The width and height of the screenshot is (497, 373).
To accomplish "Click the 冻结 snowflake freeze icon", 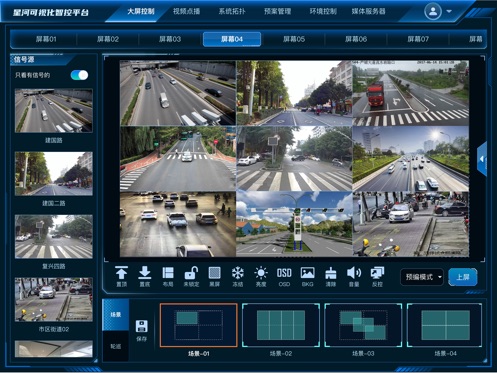I will tap(237, 276).
